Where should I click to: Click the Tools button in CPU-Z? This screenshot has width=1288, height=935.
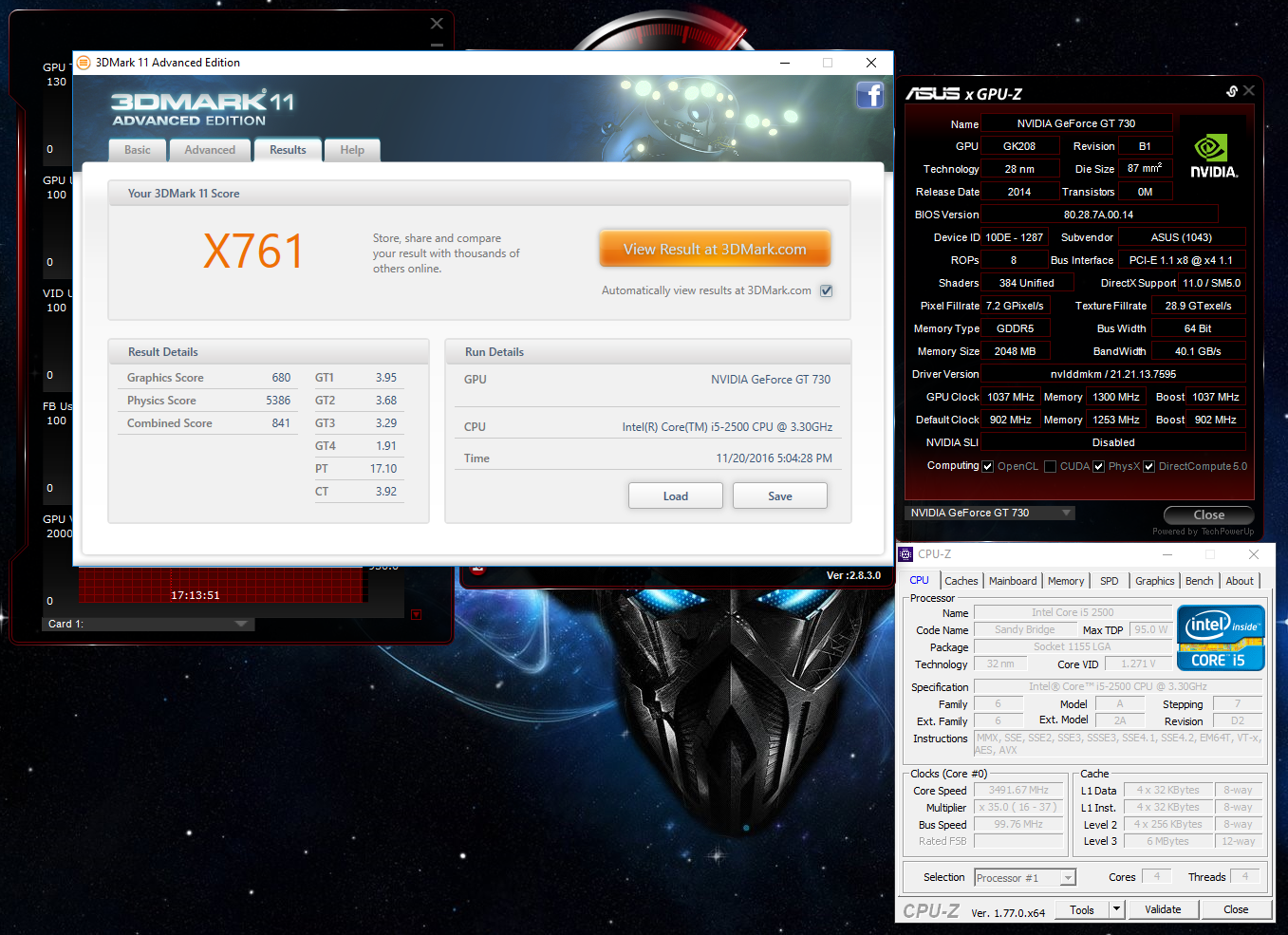[x=1082, y=909]
